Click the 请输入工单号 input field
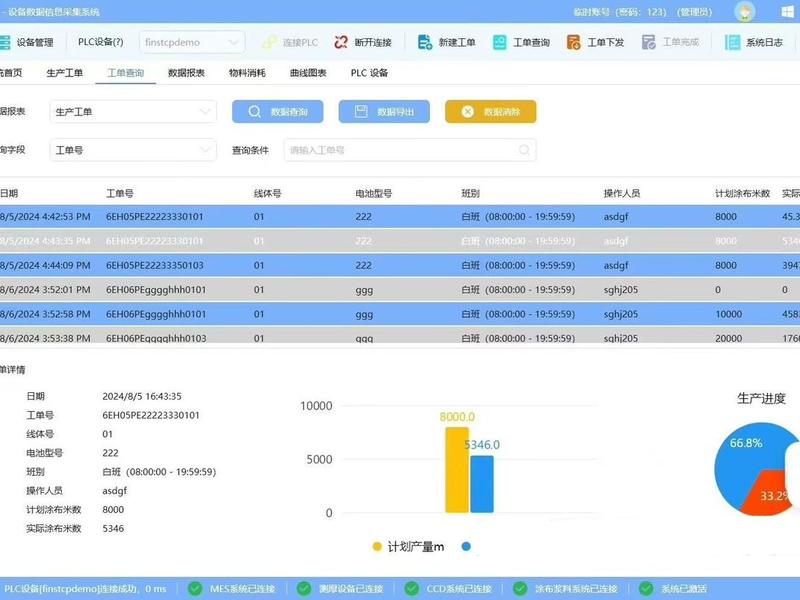The width and height of the screenshot is (800, 600). pyautogui.click(x=410, y=150)
